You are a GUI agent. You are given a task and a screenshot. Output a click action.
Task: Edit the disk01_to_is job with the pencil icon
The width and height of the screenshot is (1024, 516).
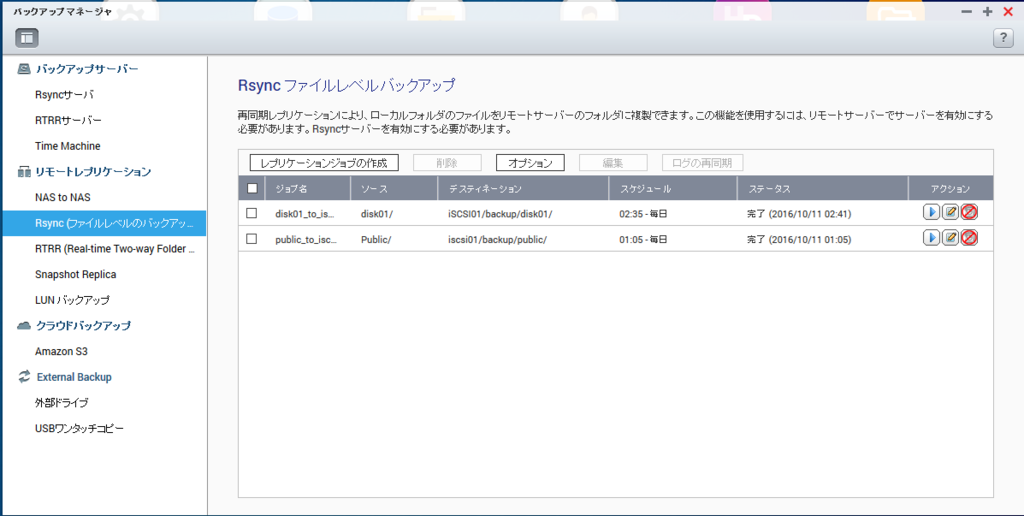[x=950, y=212]
